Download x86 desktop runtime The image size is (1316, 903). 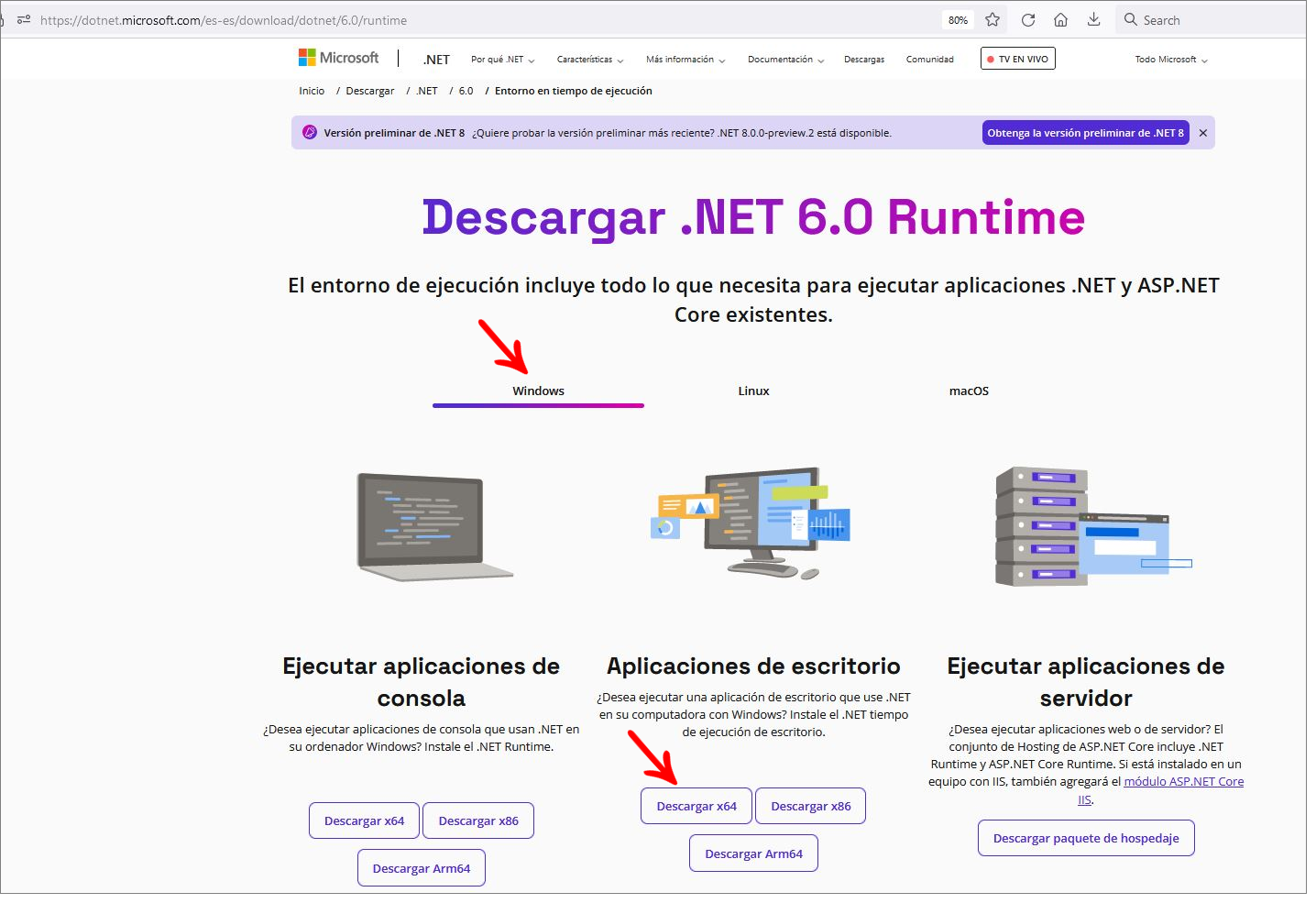811,806
